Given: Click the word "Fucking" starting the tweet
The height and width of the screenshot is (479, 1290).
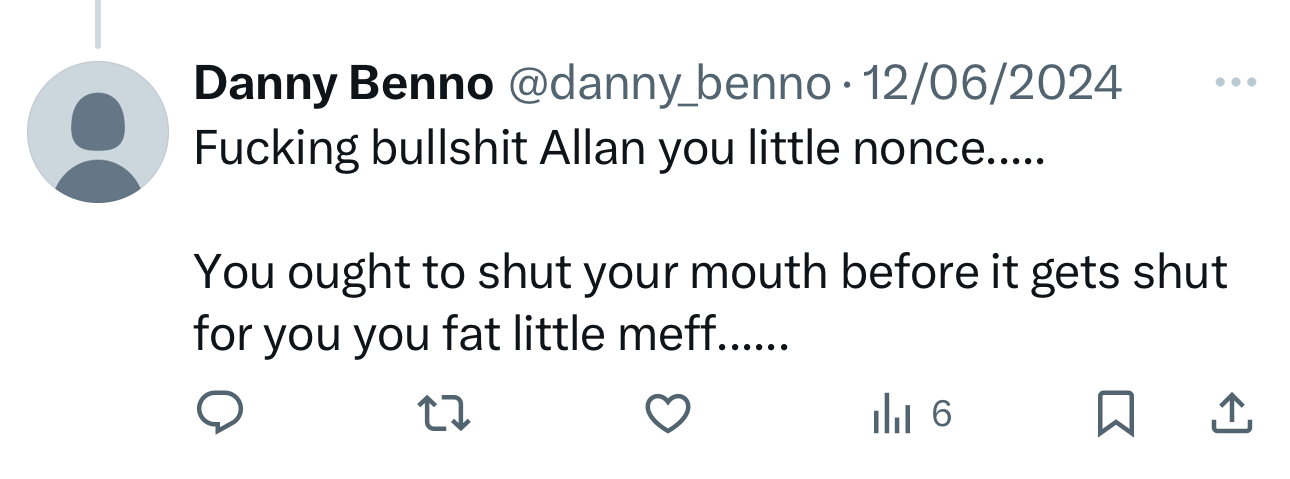Looking at the screenshot, I should [x=277, y=149].
